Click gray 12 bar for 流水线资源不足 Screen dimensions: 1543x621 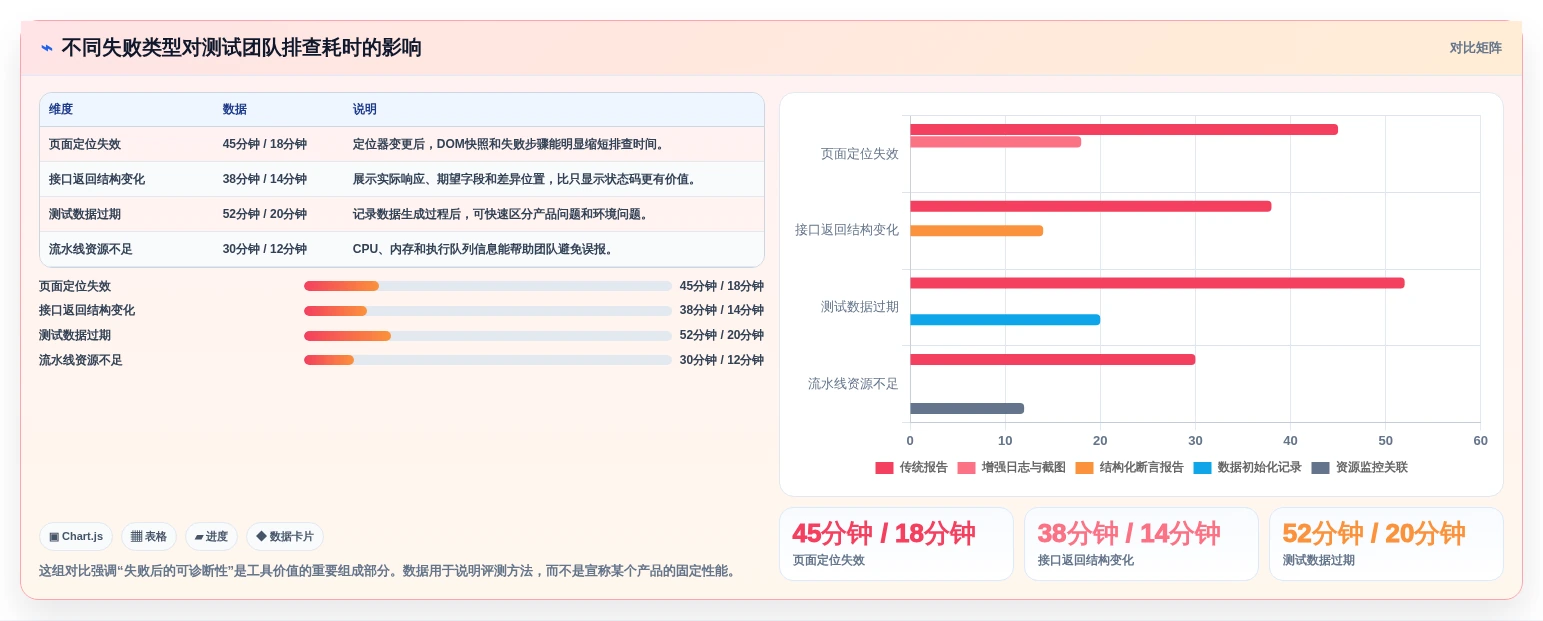[x=967, y=408]
